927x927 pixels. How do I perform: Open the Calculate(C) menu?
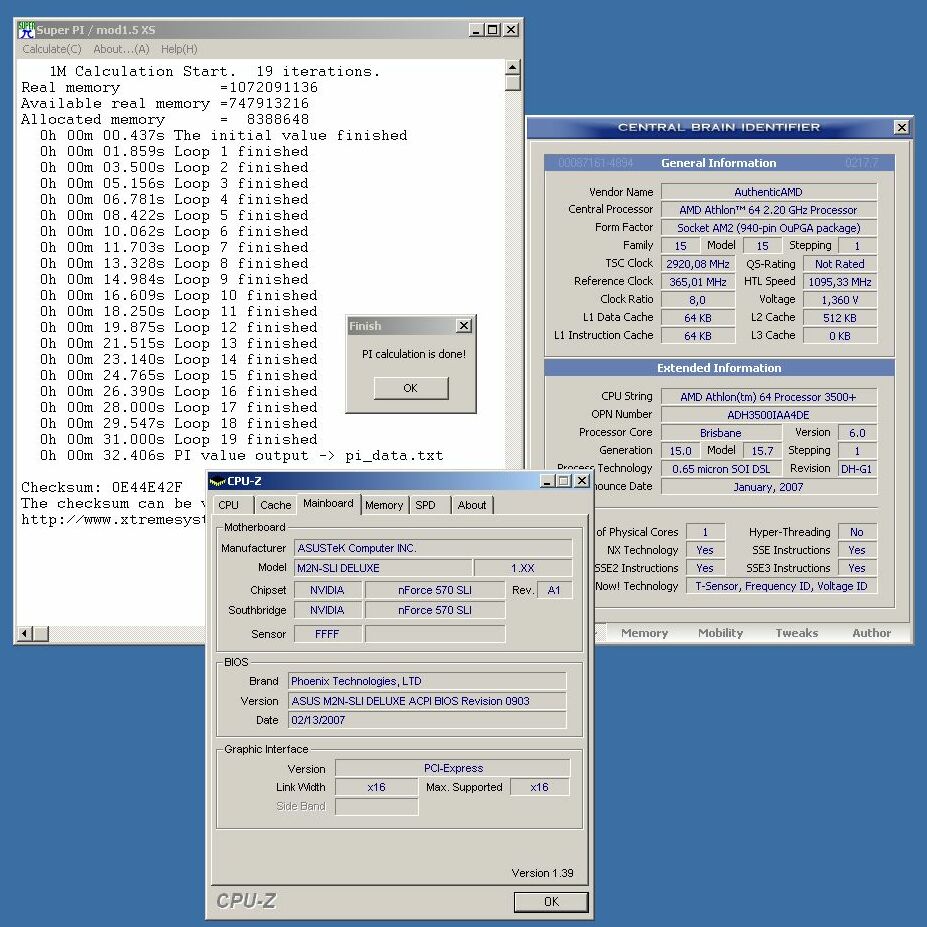[52, 49]
